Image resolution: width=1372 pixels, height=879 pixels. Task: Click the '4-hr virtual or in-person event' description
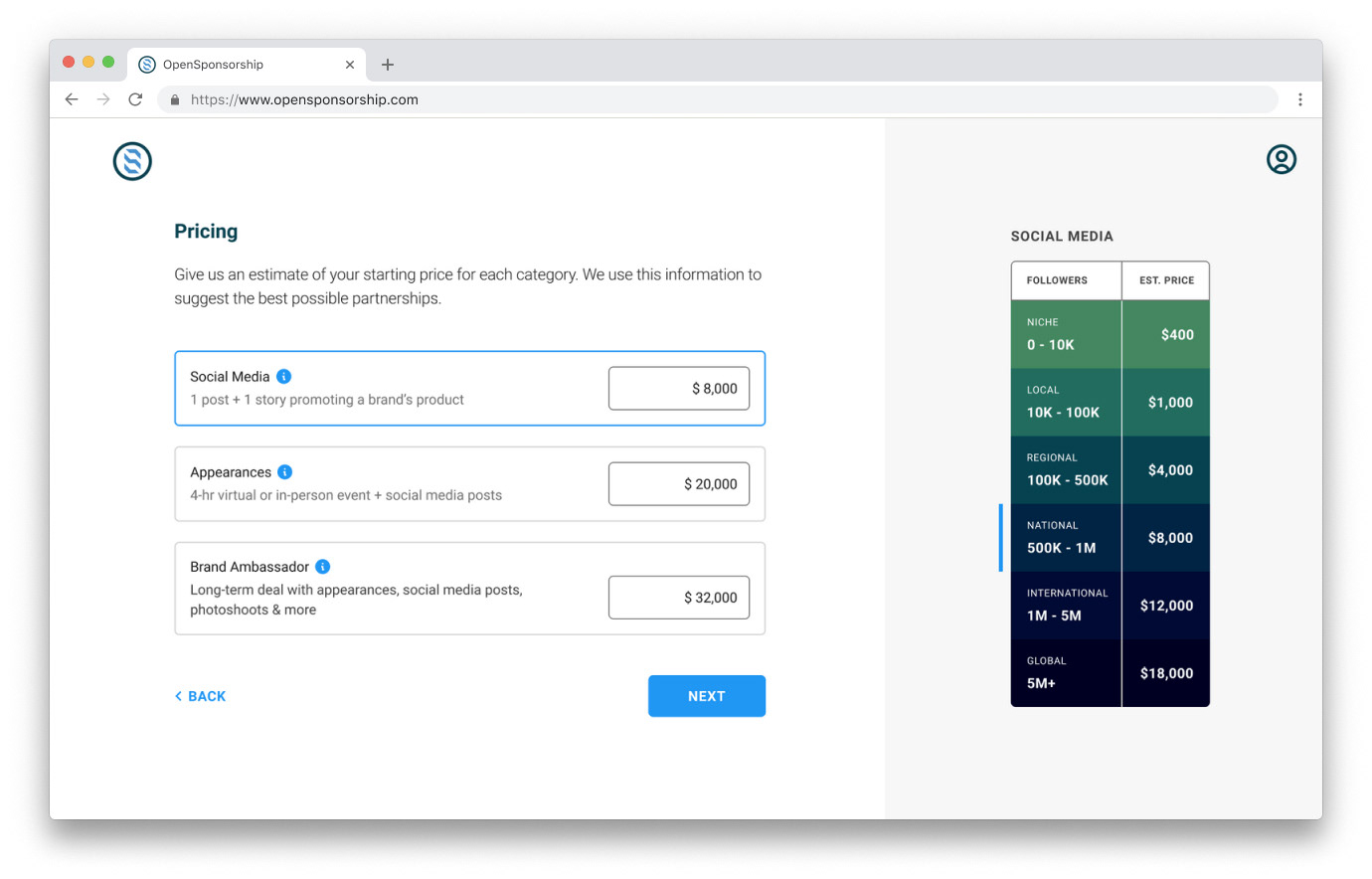tap(346, 495)
